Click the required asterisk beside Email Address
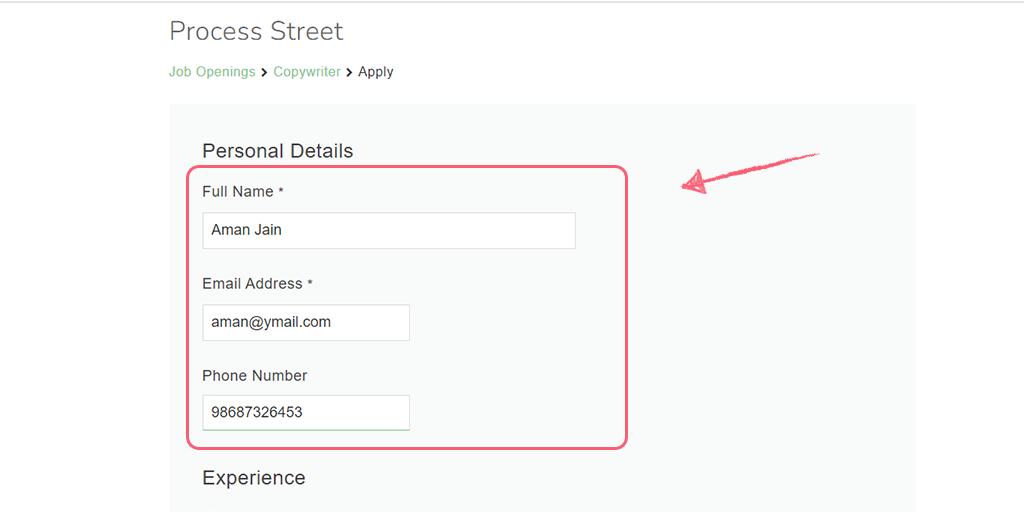The width and height of the screenshot is (1024, 512). pos(310,282)
